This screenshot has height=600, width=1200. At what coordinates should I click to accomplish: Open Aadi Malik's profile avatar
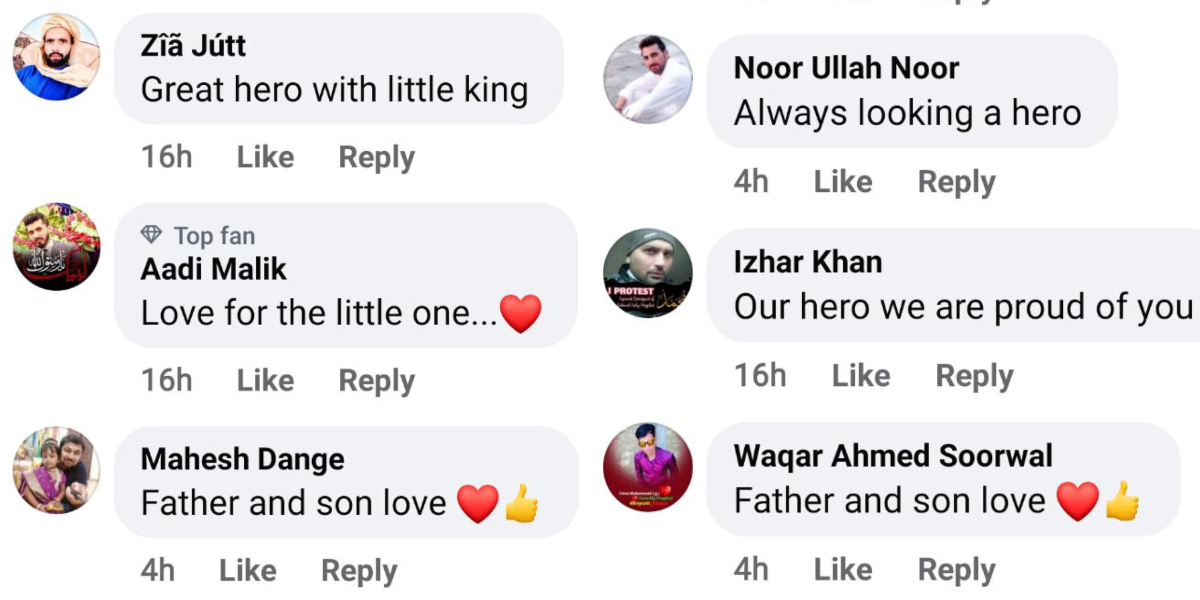[56, 247]
